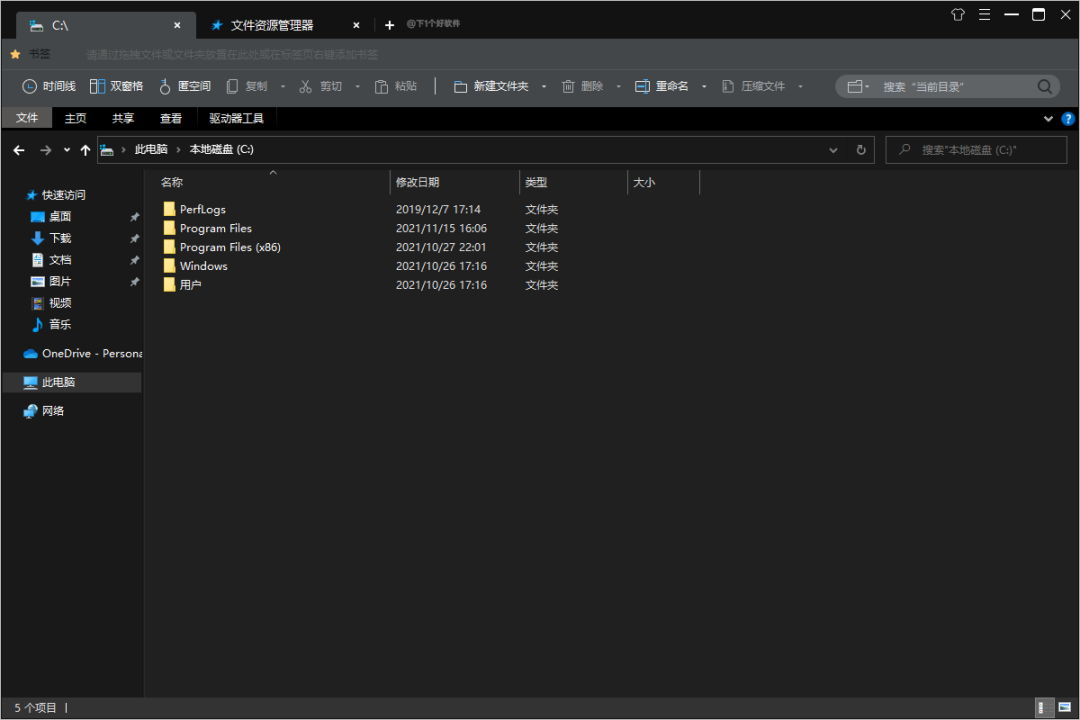Switch to details list view in status bar
This screenshot has height=720, width=1080.
click(1043, 707)
